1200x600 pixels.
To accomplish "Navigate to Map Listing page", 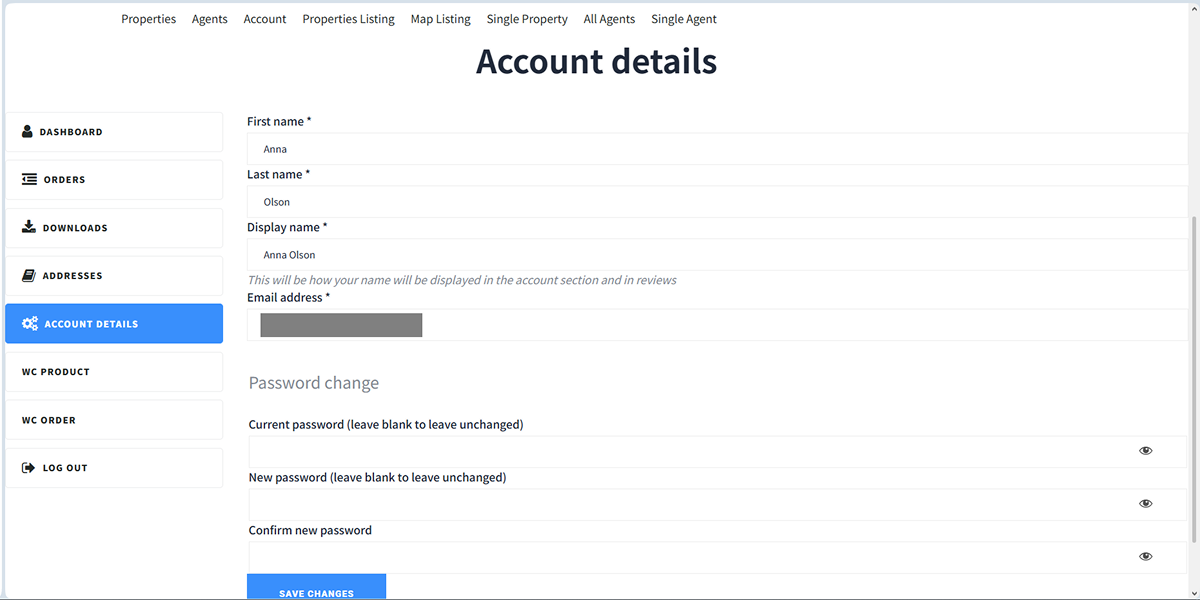I will click(441, 19).
